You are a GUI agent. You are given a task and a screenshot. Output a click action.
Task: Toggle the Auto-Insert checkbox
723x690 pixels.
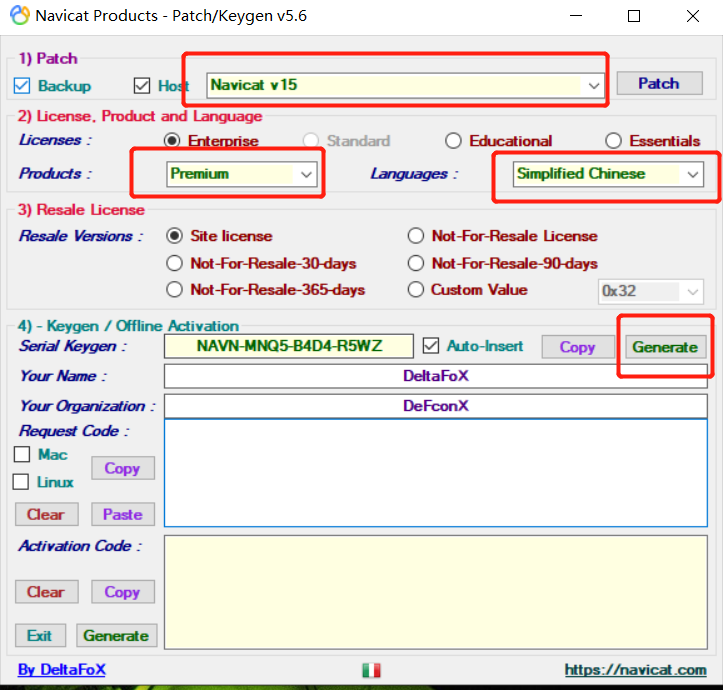click(x=431, y=346)
